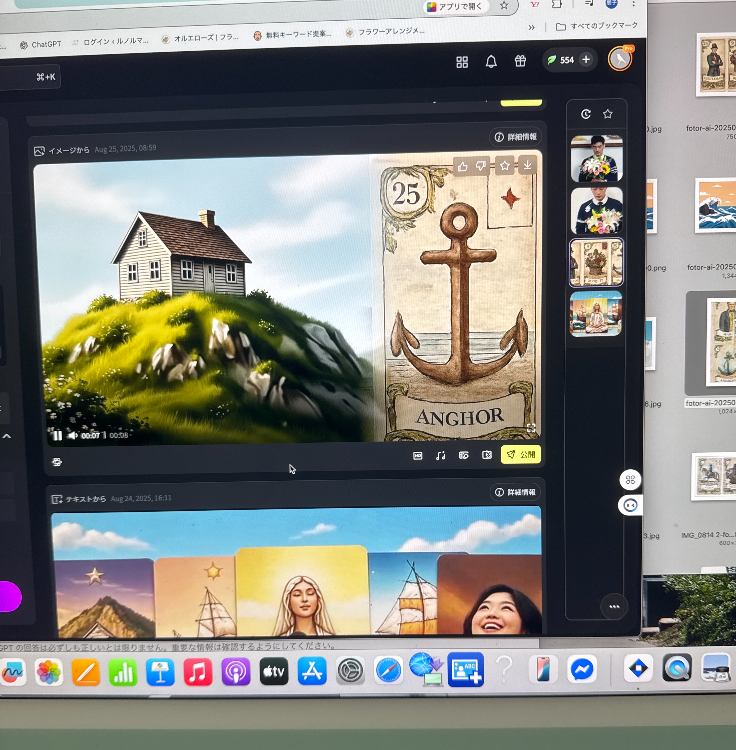The height and width of the screenshot is (750, 736).
Task: Extend video with the icon left of 公開
Action: coord(487,454)
